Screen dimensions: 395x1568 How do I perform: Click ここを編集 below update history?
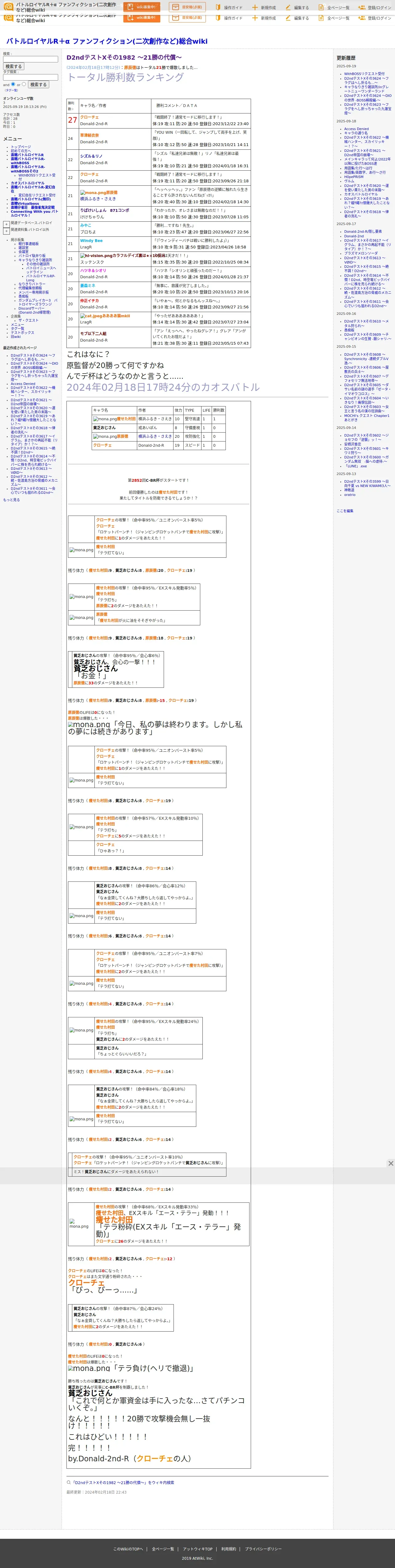coord(345,511)
